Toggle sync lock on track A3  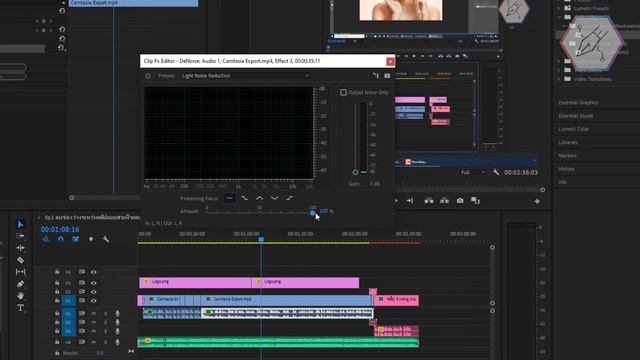(x=82, y=331)
